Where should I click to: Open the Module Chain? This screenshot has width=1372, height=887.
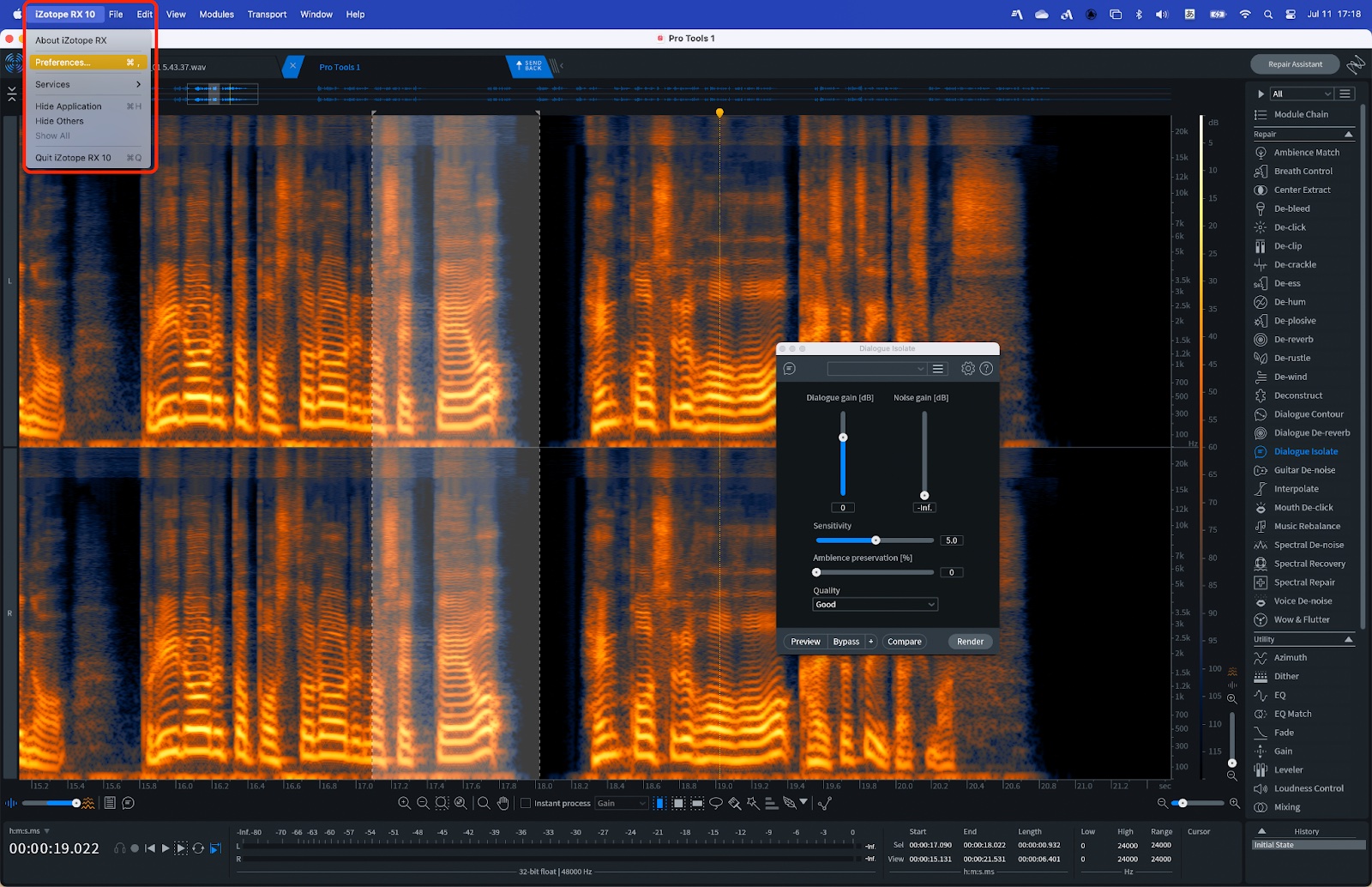click(x=1300, y=115)
